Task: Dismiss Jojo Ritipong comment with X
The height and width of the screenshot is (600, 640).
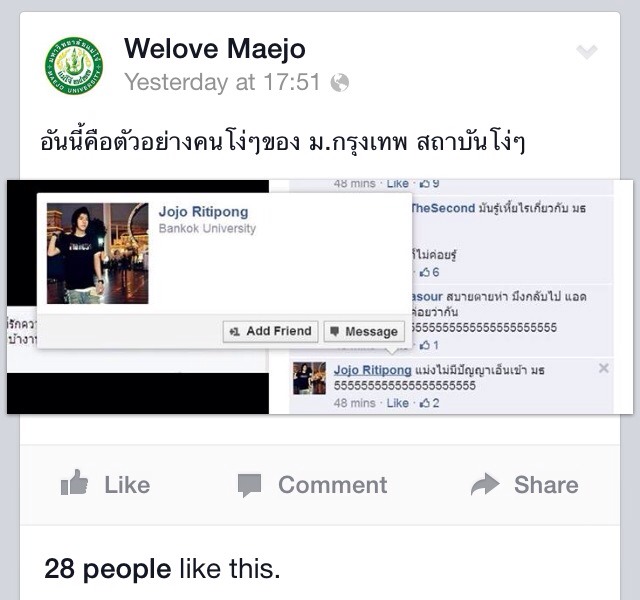Action: point(604,368)
